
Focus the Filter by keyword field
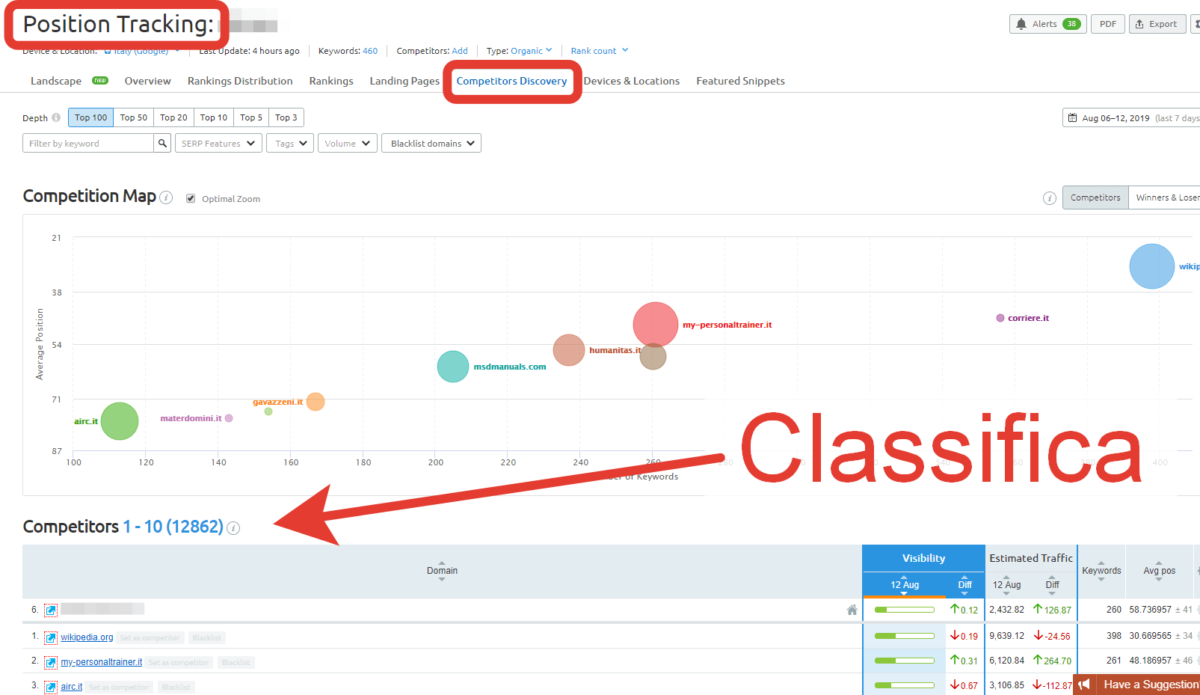(88, 143)
